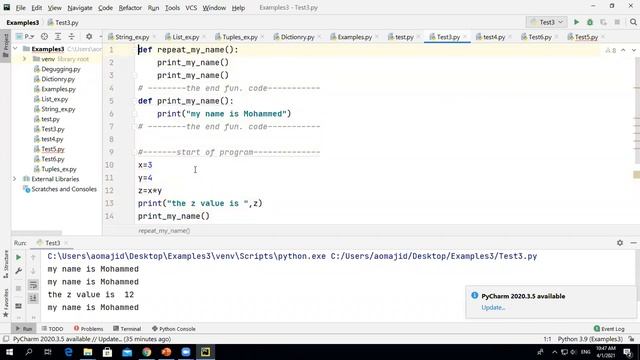Open Windows Start menu

[x=9, y=352]
